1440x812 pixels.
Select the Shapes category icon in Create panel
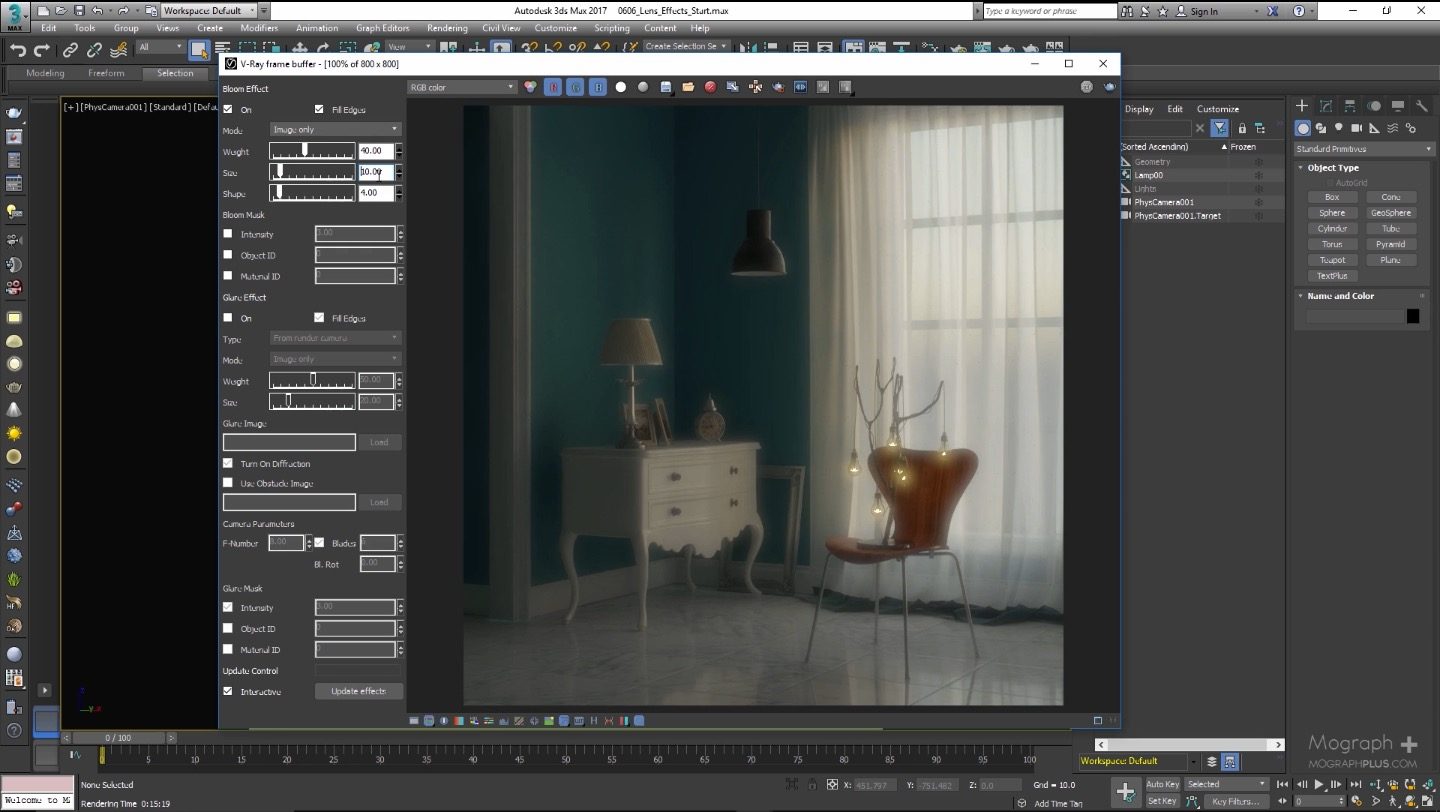click(x=1321, y=128)
